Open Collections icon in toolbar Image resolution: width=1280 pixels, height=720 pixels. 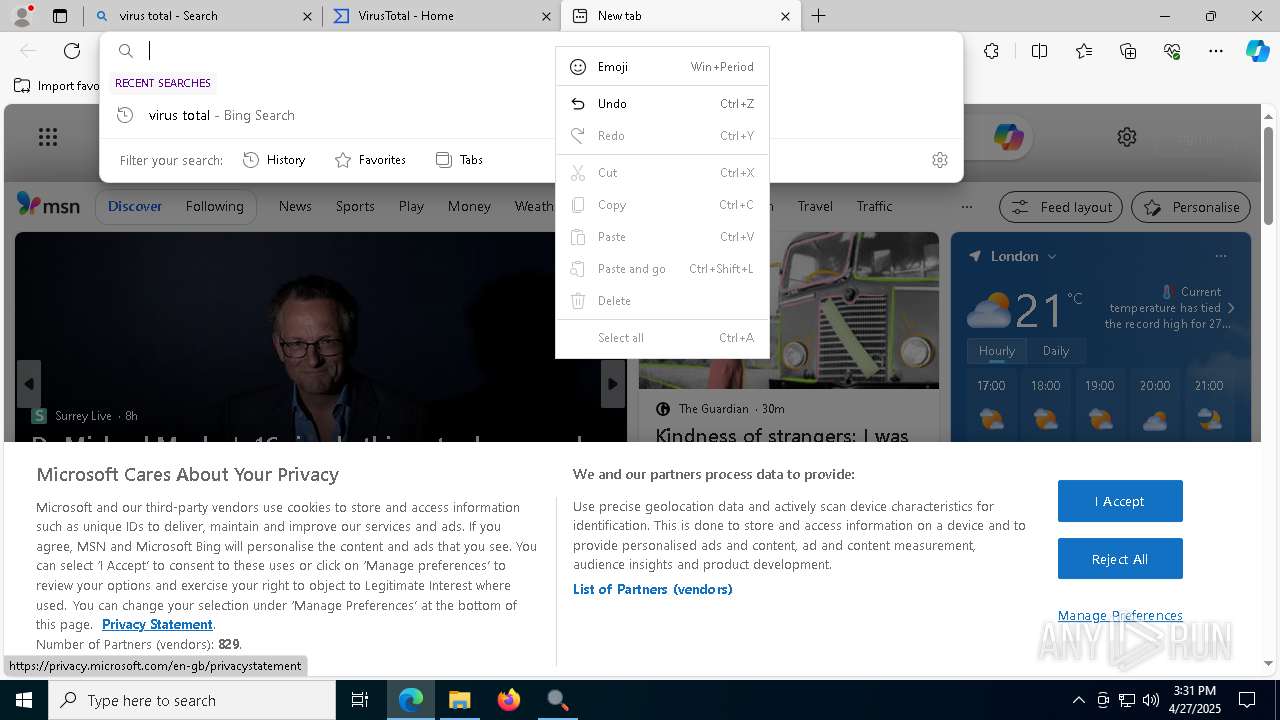1128,51
